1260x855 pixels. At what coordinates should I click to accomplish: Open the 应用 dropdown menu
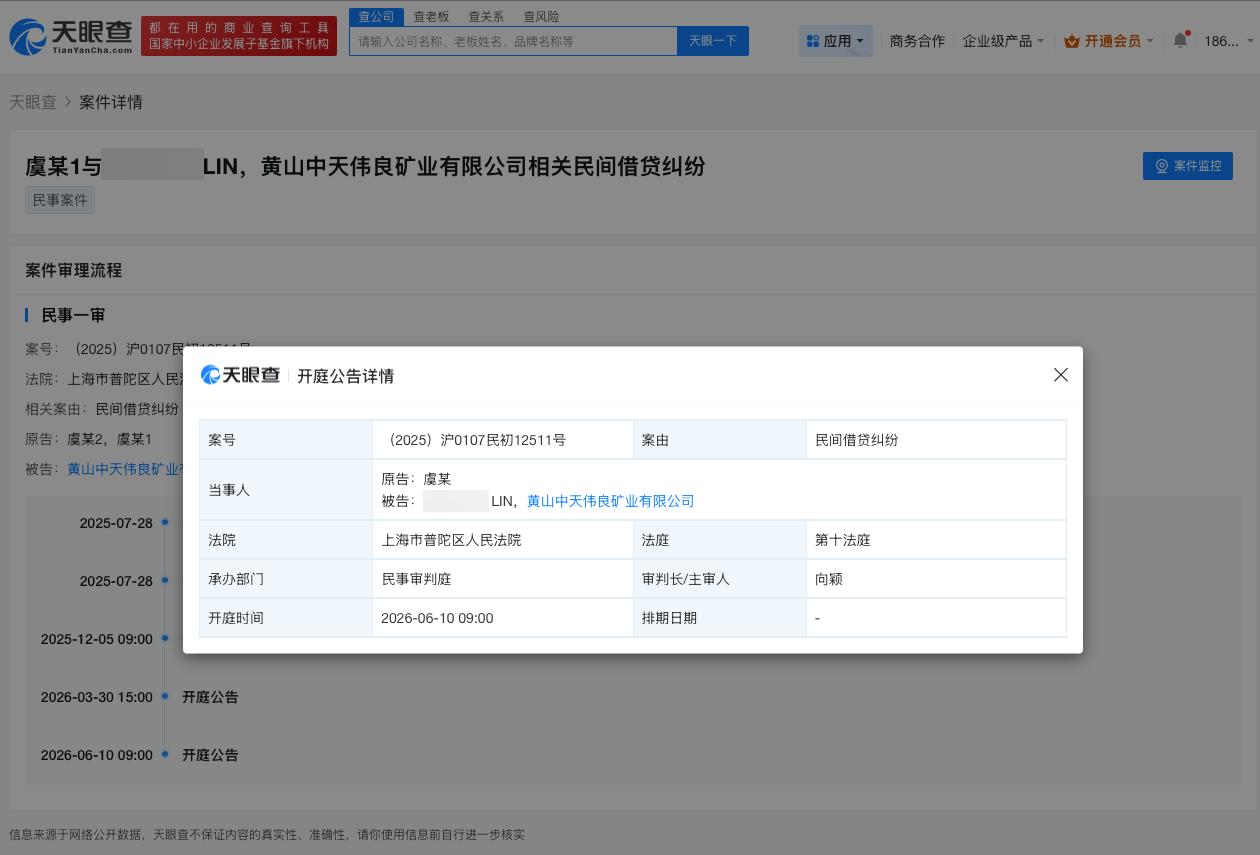(x=836, y=41)
